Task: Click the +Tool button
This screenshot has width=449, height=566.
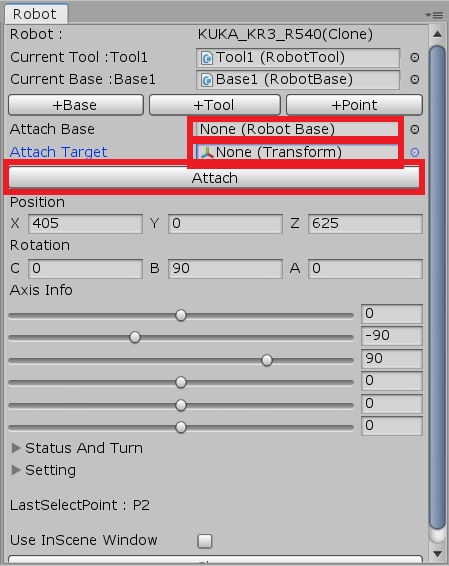Action: tap(215, 105)
